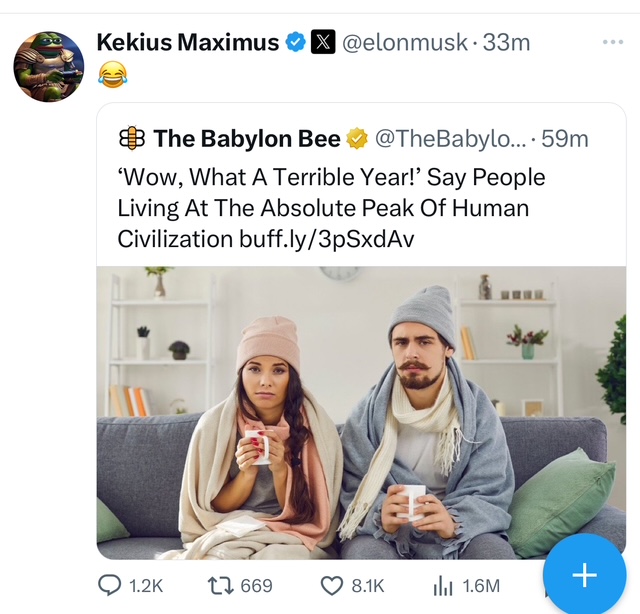Open the buff.ly/3pSxdAv link

[x=326, y=239]
